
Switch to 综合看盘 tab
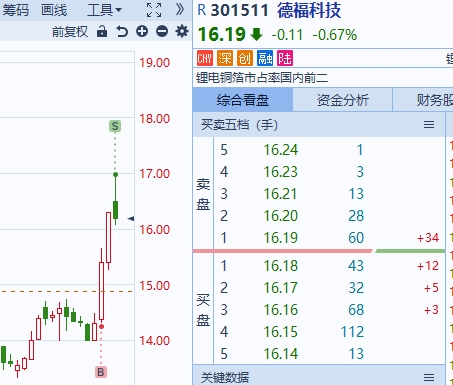coord(243,100)
